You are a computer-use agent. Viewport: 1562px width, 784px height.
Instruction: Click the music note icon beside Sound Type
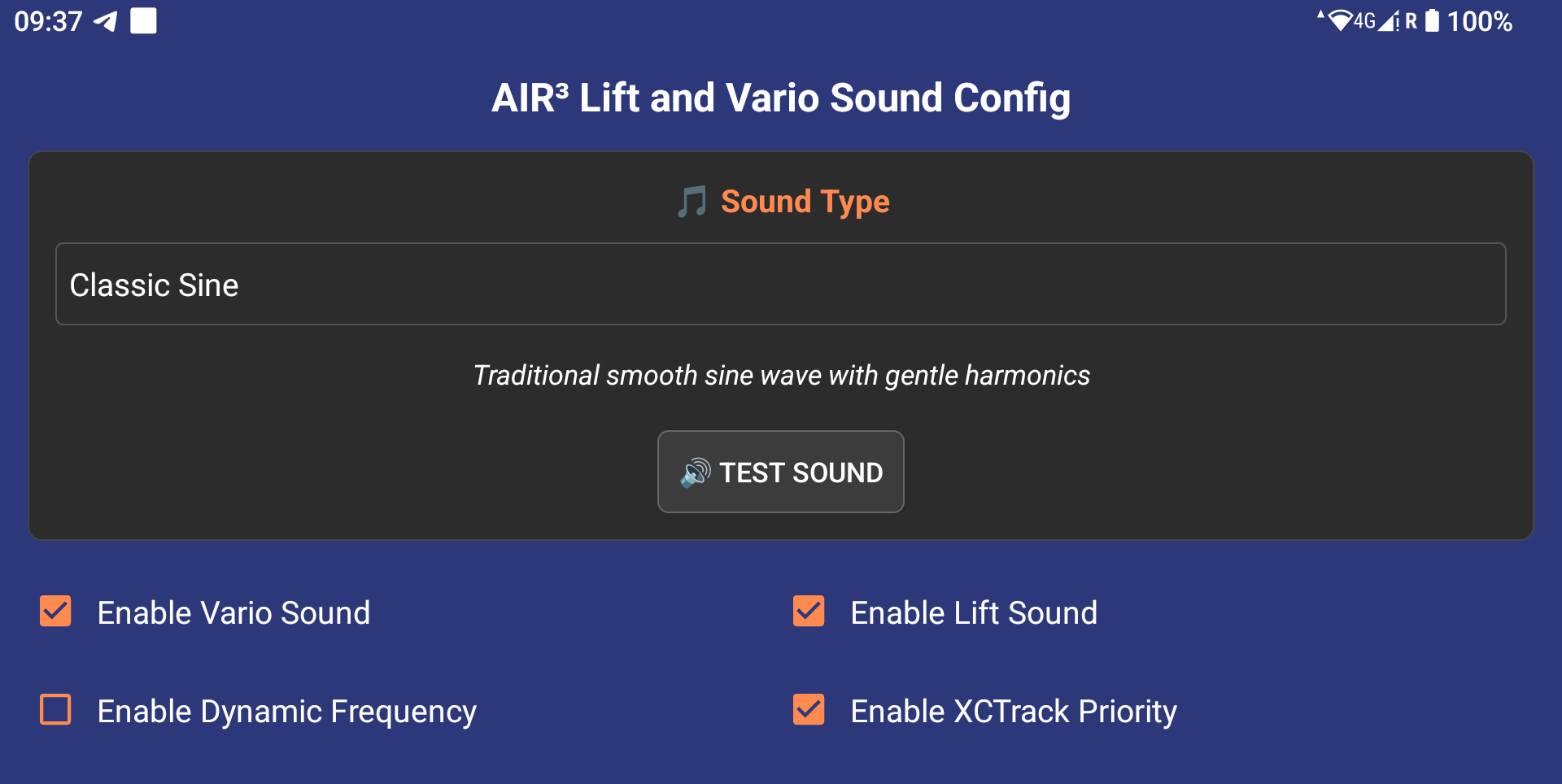(692, 202)
